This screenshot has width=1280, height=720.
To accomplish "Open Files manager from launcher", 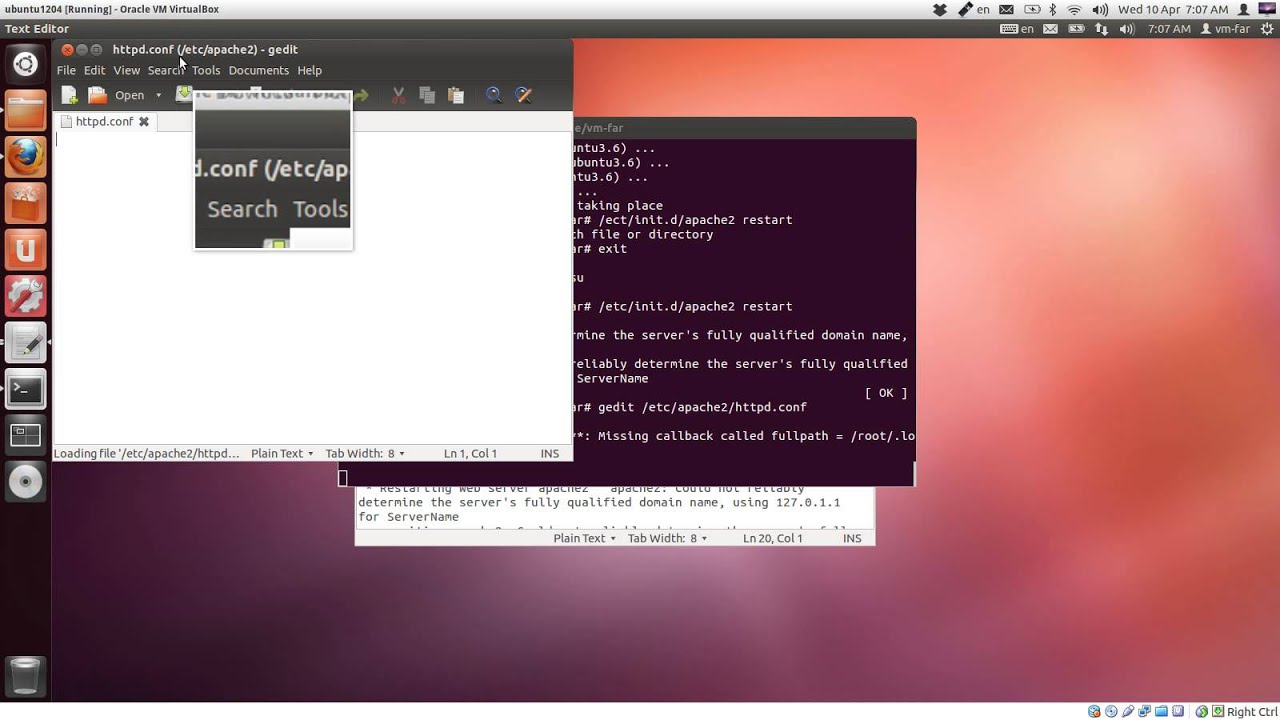I will click(x=26, y=110).
